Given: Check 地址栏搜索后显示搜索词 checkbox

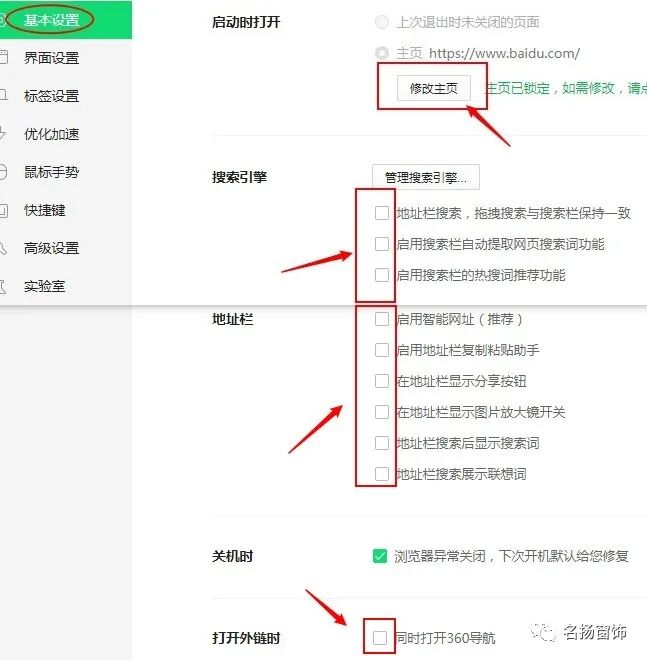Looking at the screenshot, I should point(382,443).
